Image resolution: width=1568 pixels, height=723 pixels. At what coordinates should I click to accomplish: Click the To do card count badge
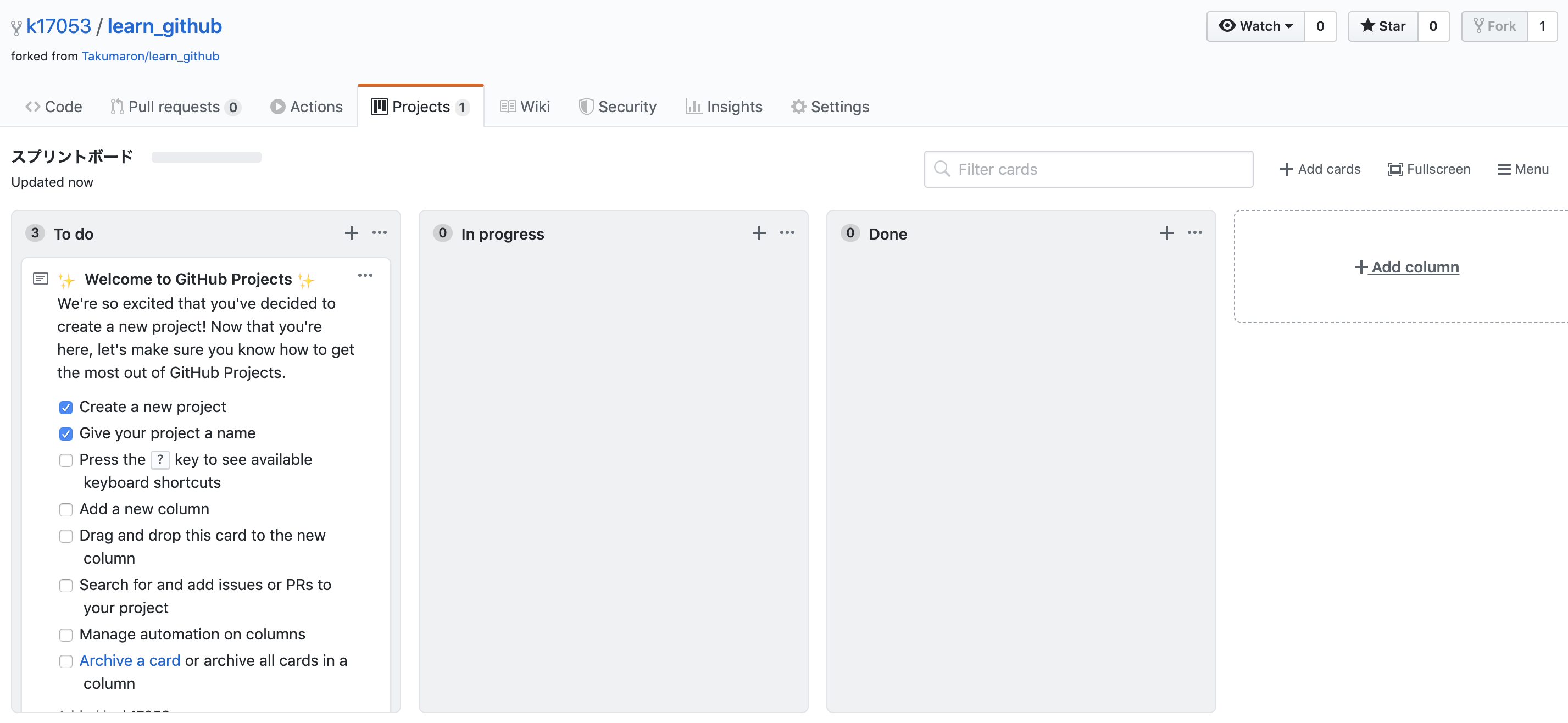click(x=35, y=233)
